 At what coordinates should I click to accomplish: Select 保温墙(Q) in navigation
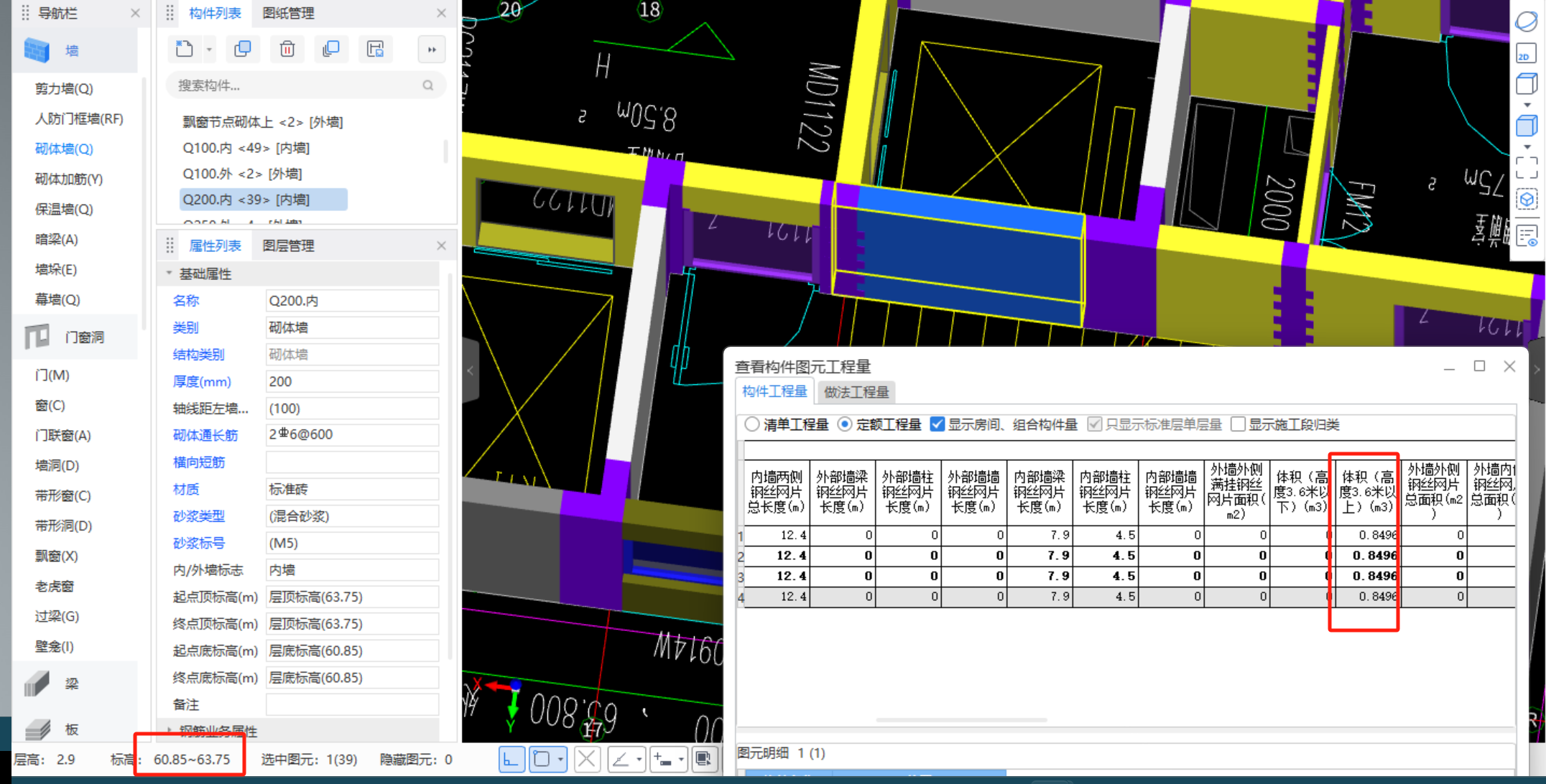[64, 209]
